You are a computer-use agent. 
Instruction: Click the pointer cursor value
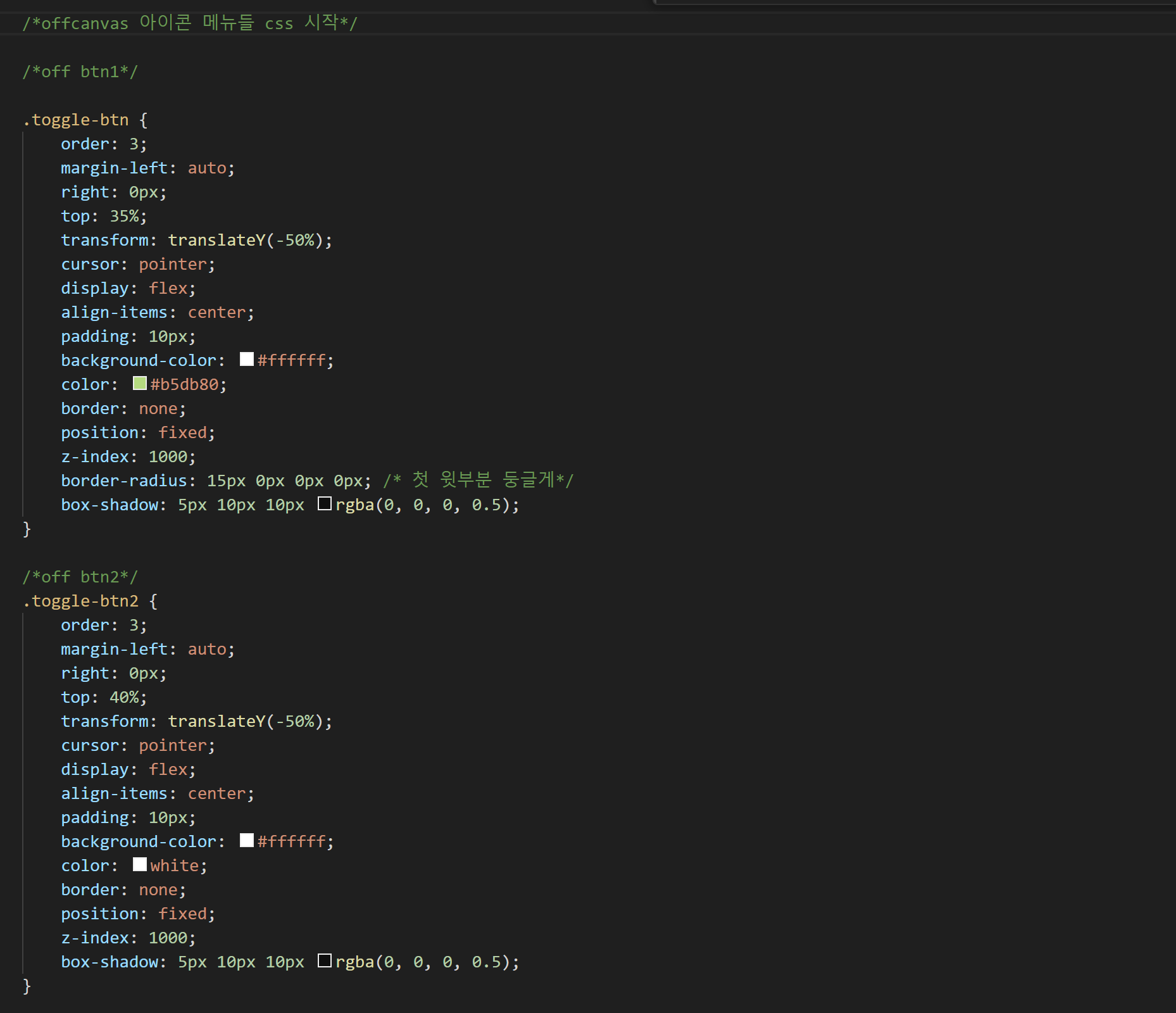point(173,264)
